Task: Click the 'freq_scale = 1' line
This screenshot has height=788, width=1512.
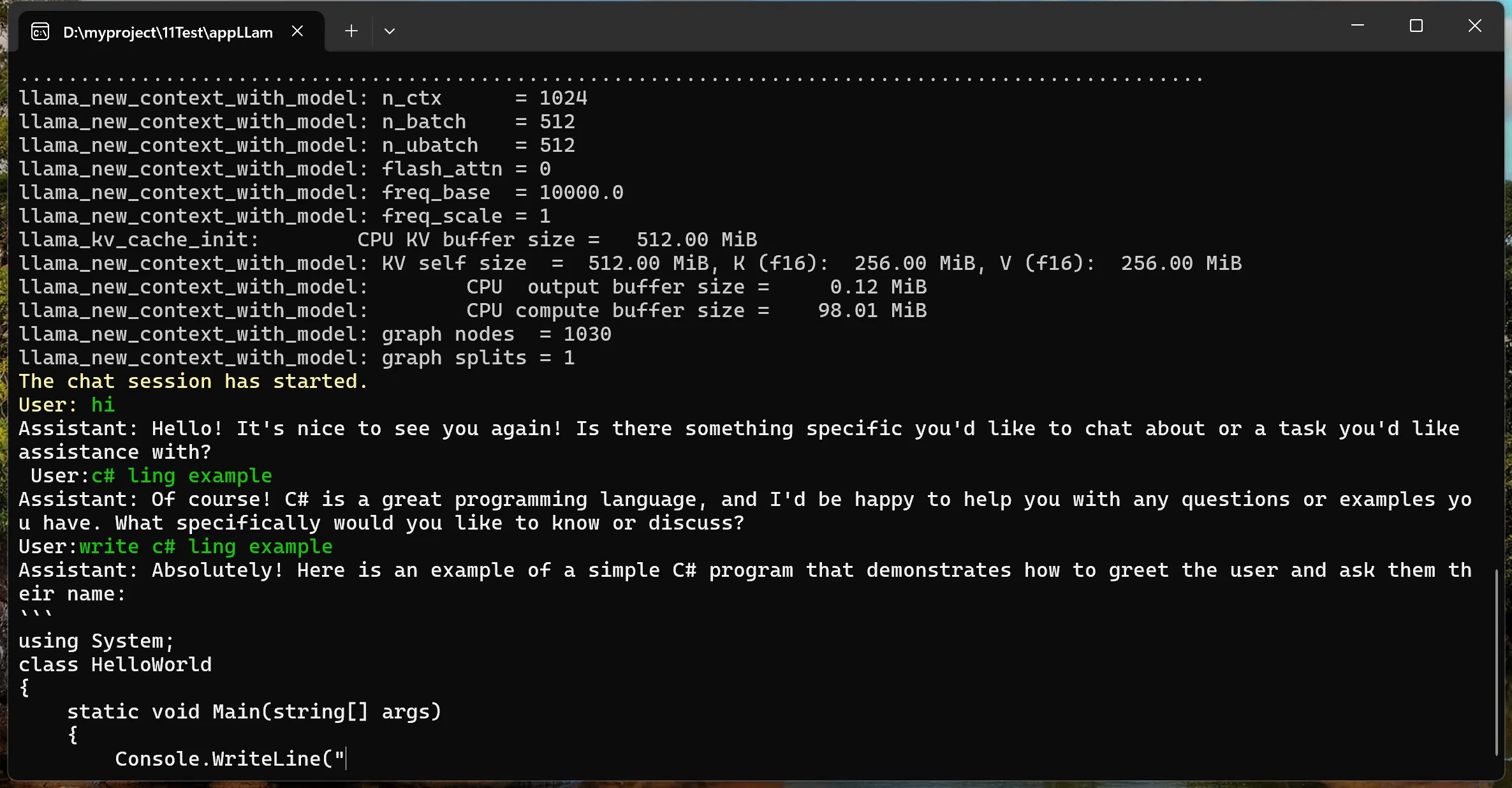Action: [x=285, y=216]
